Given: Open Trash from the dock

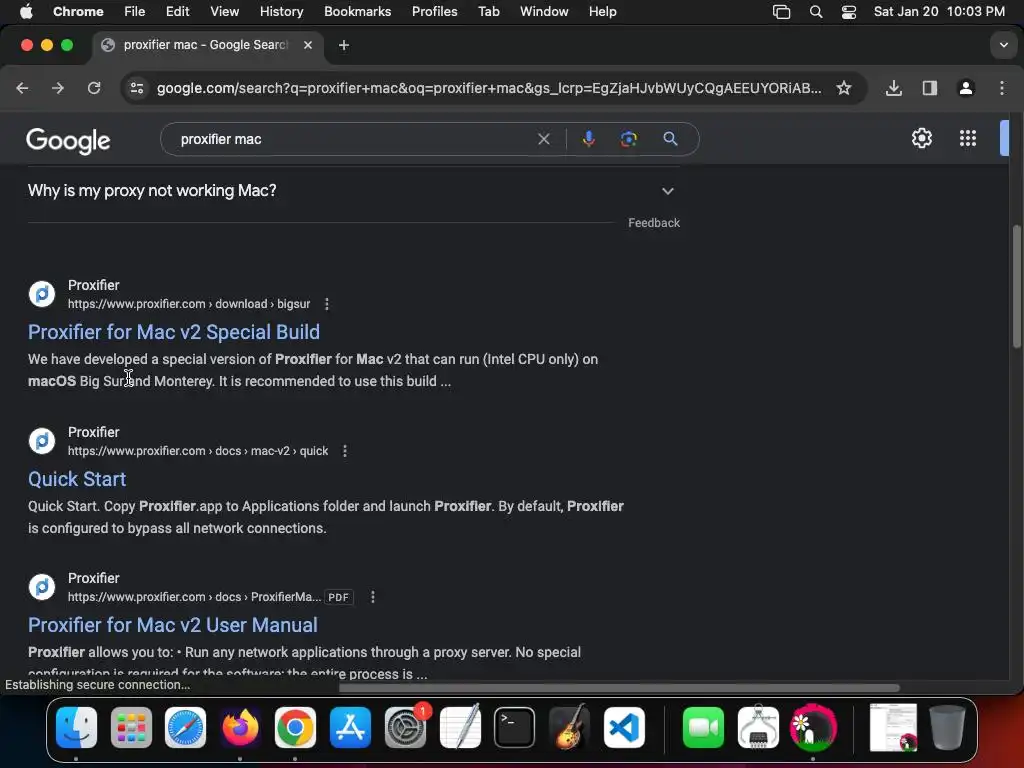Looking at the screenshot, I should pyautogui.click(x=947, y=728).
